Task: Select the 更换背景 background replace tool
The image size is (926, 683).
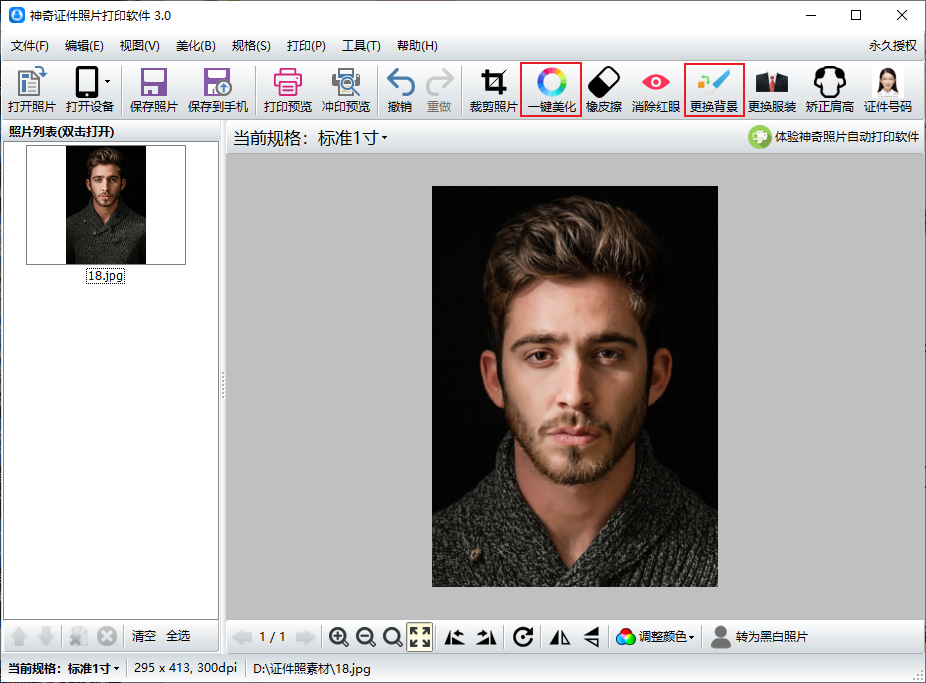Action: tap(714, 90)
